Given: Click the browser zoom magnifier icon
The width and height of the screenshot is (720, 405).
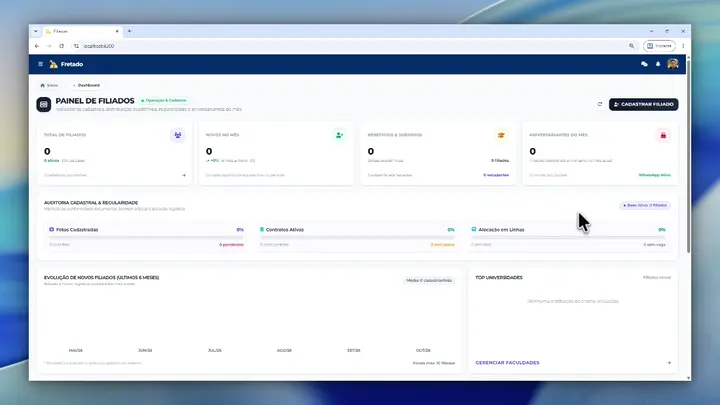Looking at the screenshot, I should (632, 46).
